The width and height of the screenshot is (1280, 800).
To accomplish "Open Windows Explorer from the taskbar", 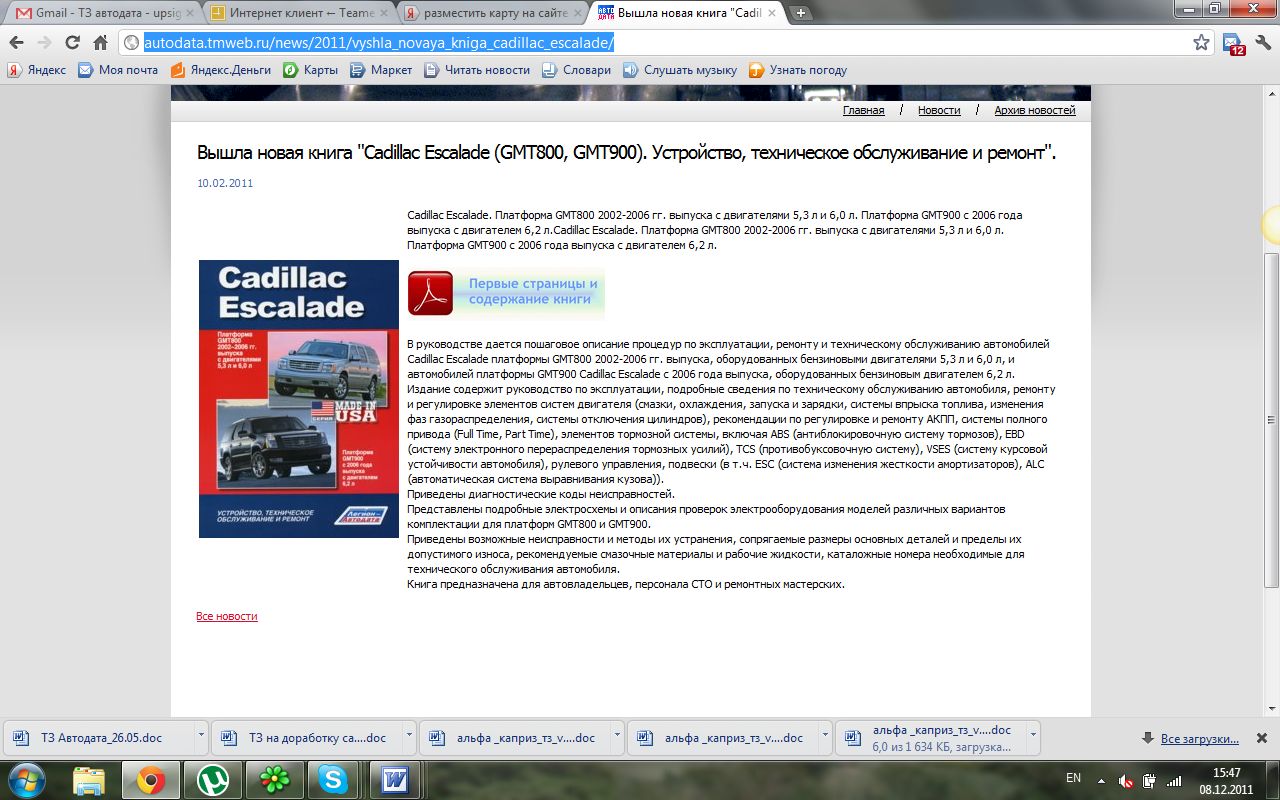I will (x=88, y=779).
